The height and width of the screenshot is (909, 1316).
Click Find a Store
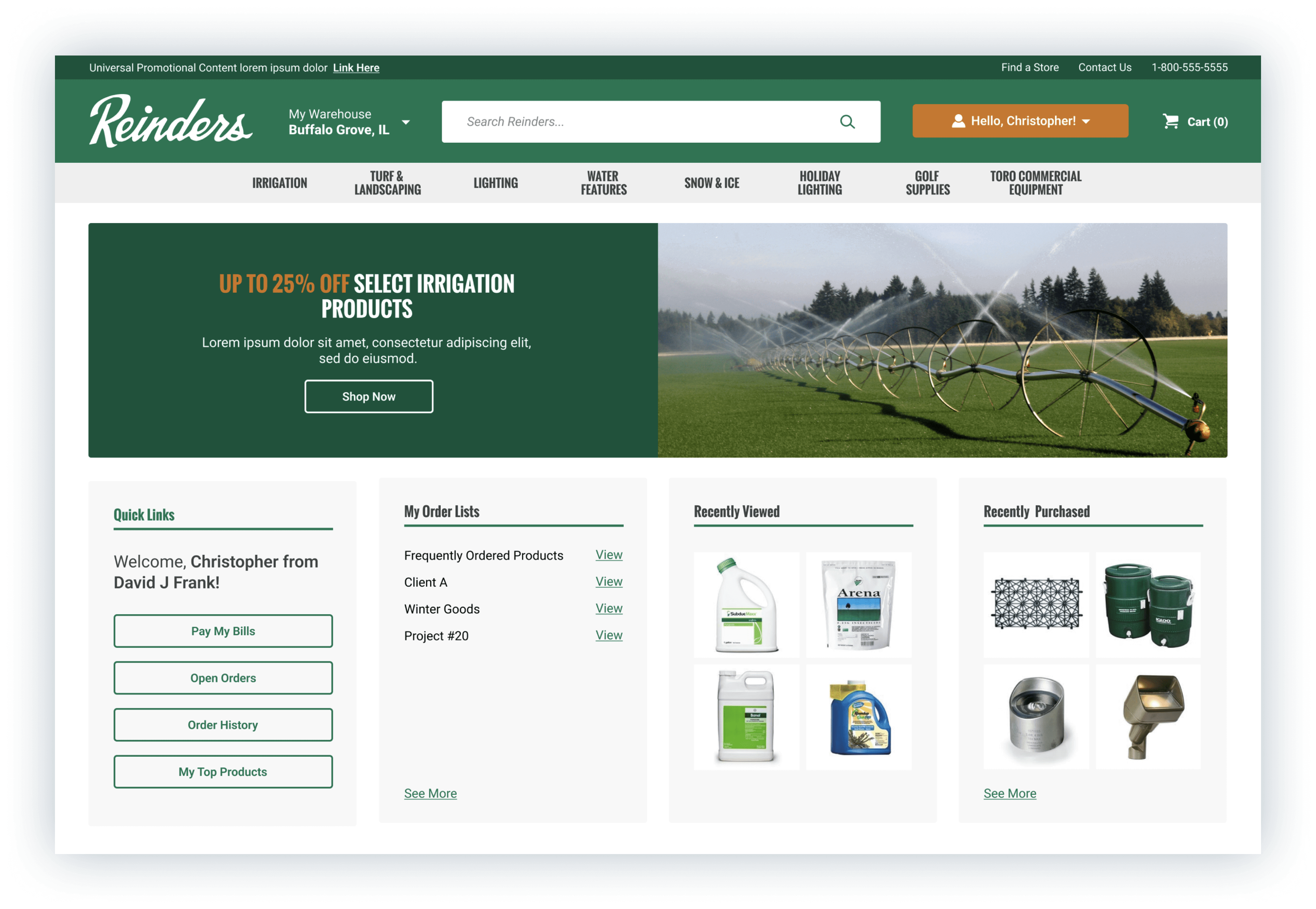click(x=1030, y=67)
